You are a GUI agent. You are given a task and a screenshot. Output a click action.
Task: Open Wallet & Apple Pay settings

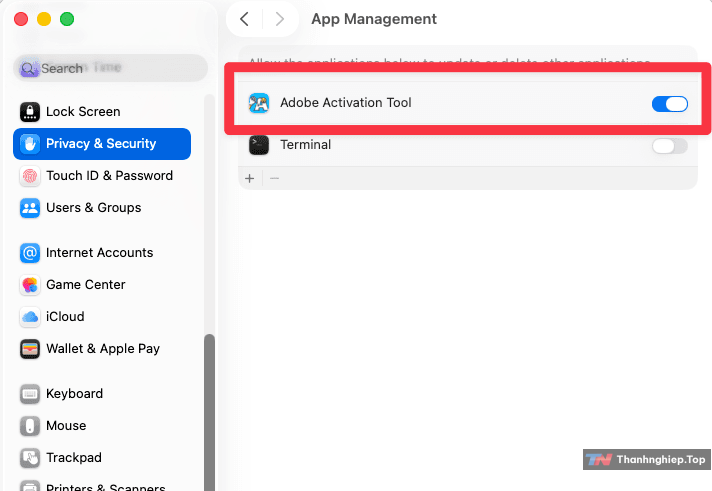coord(102,349)
